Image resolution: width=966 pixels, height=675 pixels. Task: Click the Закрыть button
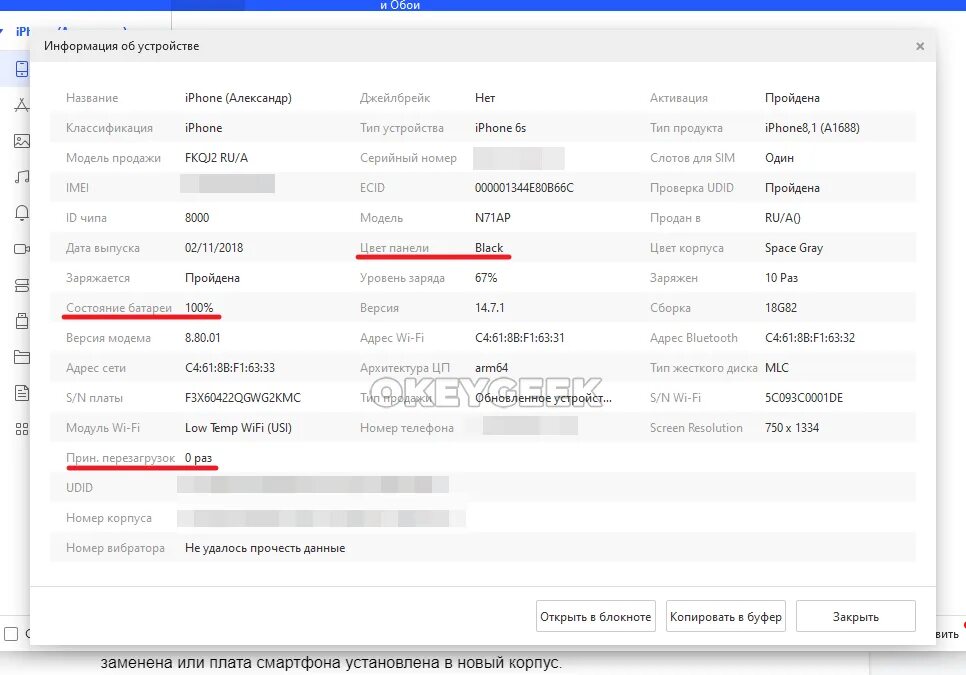856,616
